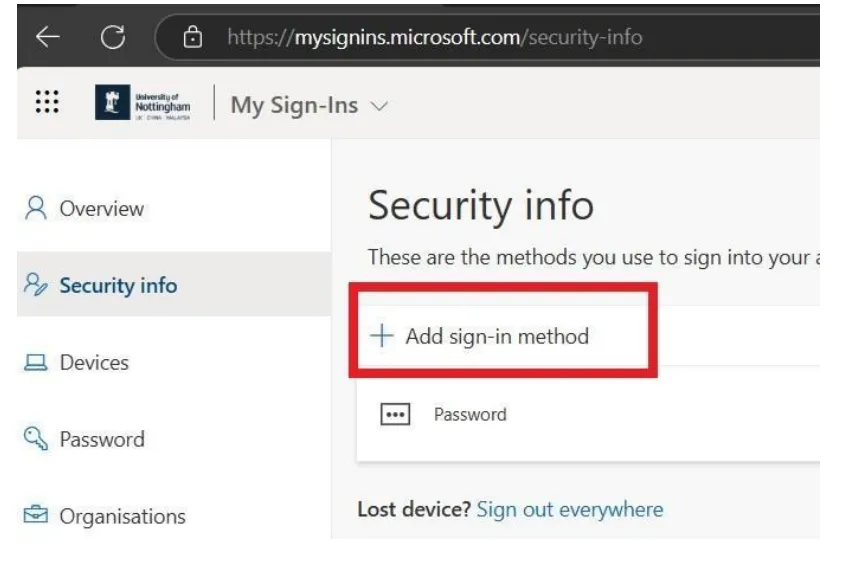842x568 pixels.
Task: Click the plus icon for adding sign-in method
Action: pyautogui.click(x=382, y=336)
